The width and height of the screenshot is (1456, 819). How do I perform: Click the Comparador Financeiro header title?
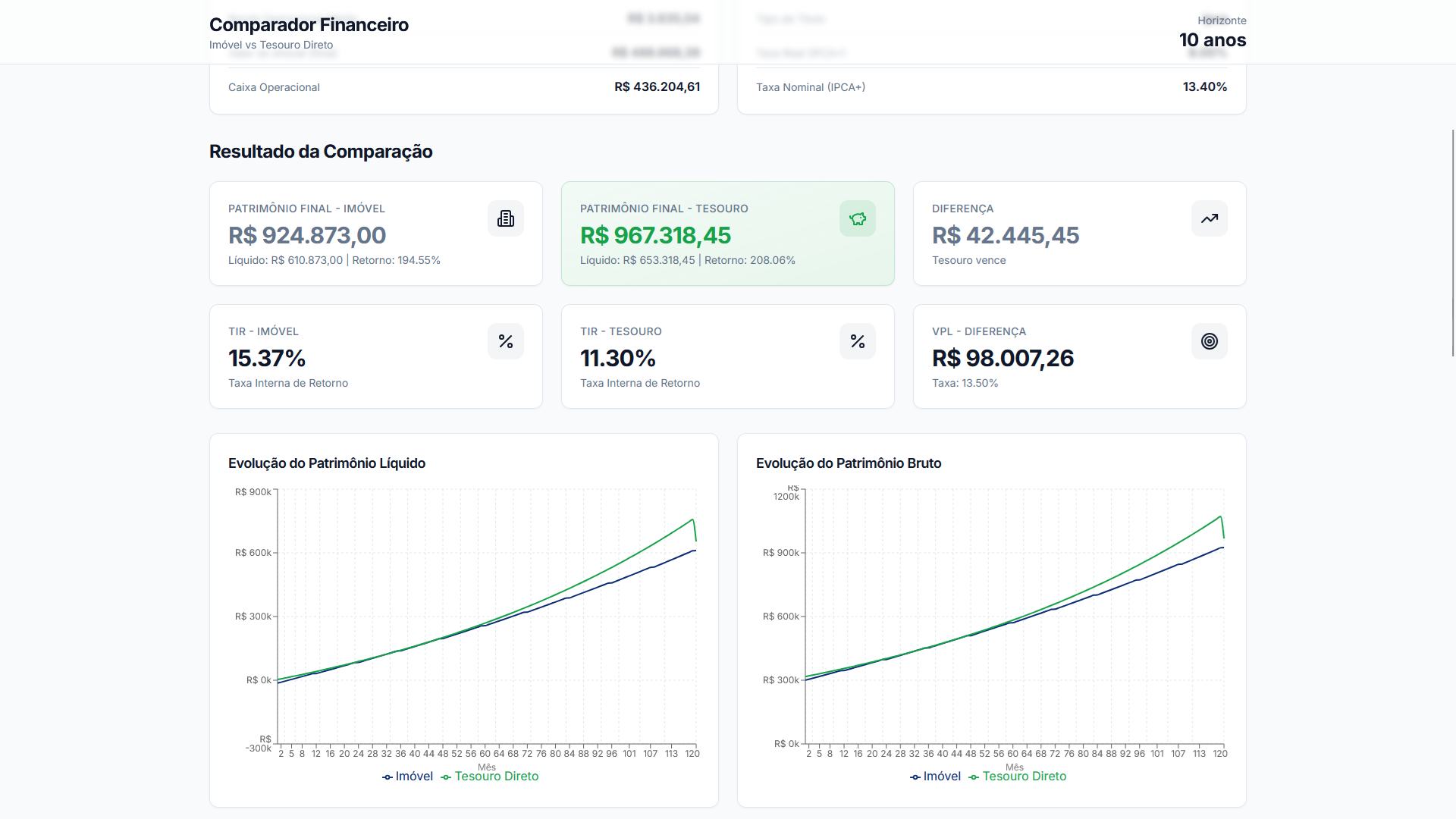pyautogui.click(x=309, y=25)
